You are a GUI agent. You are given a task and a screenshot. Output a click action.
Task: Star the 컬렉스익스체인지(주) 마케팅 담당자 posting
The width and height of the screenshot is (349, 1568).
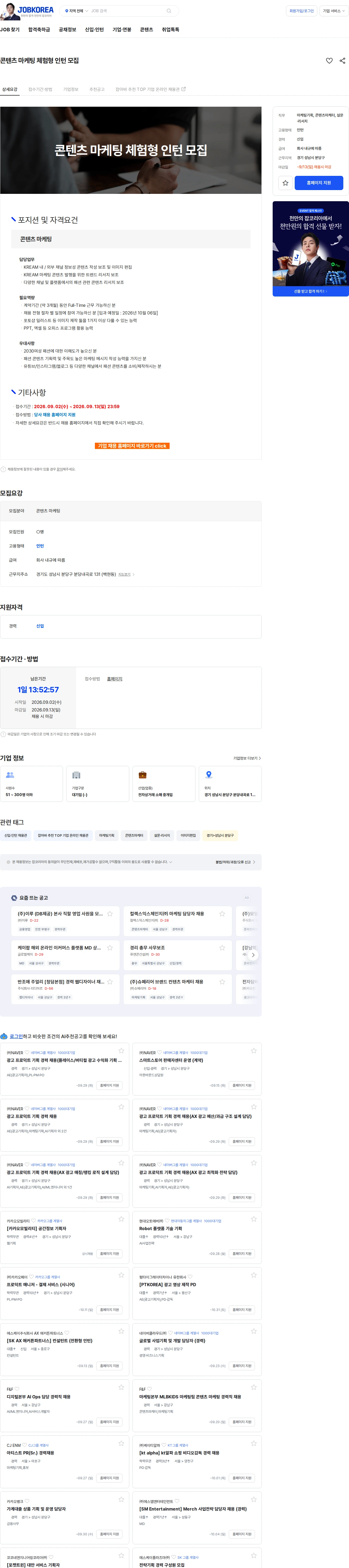tap(222, 914)
